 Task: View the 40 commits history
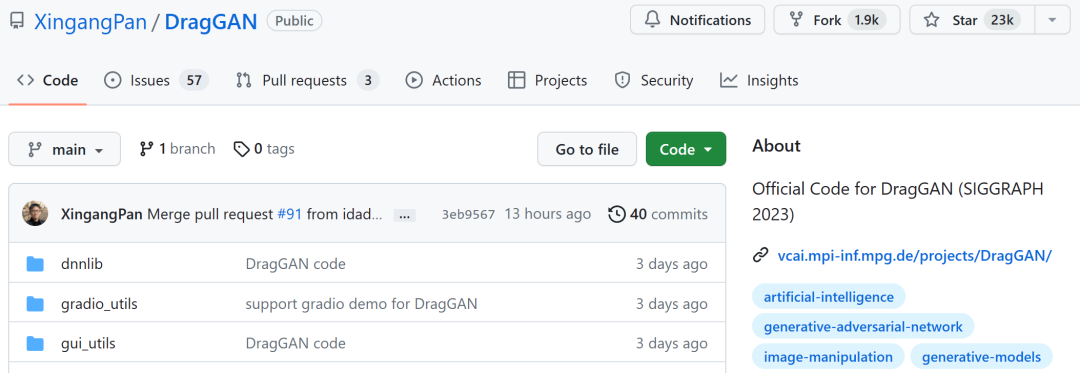tap(658, 215)
